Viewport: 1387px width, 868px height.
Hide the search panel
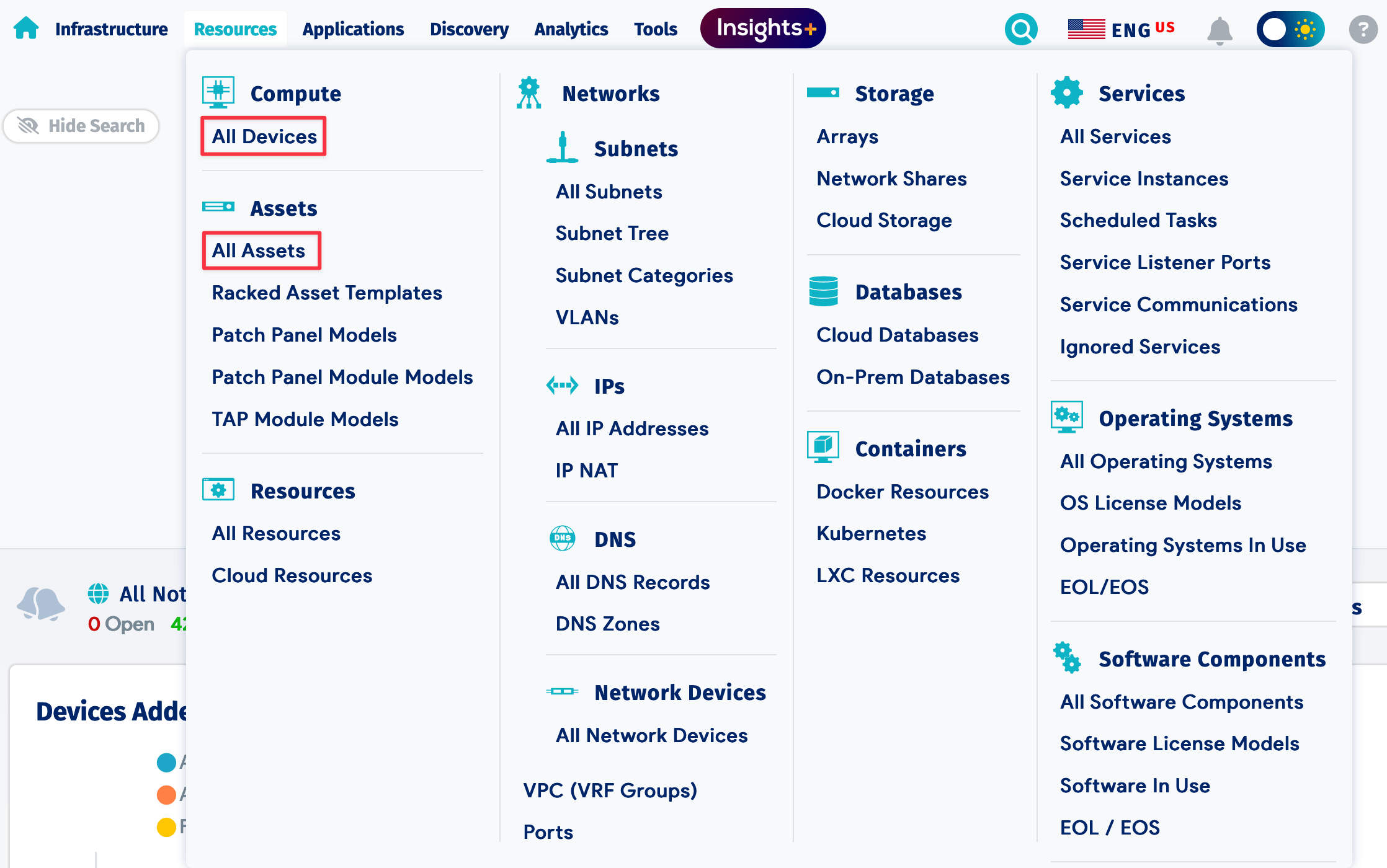point(81,126)
